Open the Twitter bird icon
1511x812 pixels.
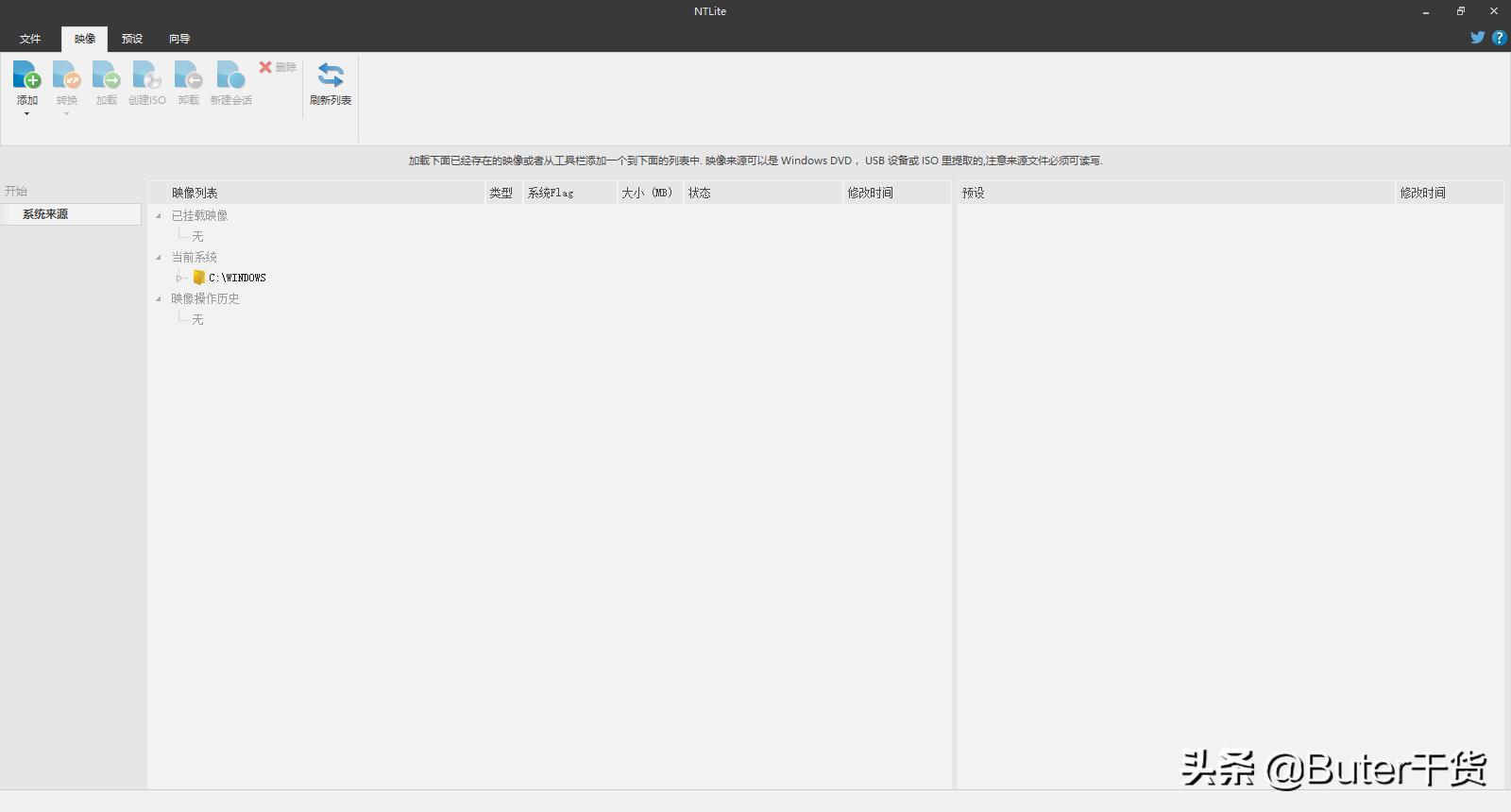coord(1478,38)
